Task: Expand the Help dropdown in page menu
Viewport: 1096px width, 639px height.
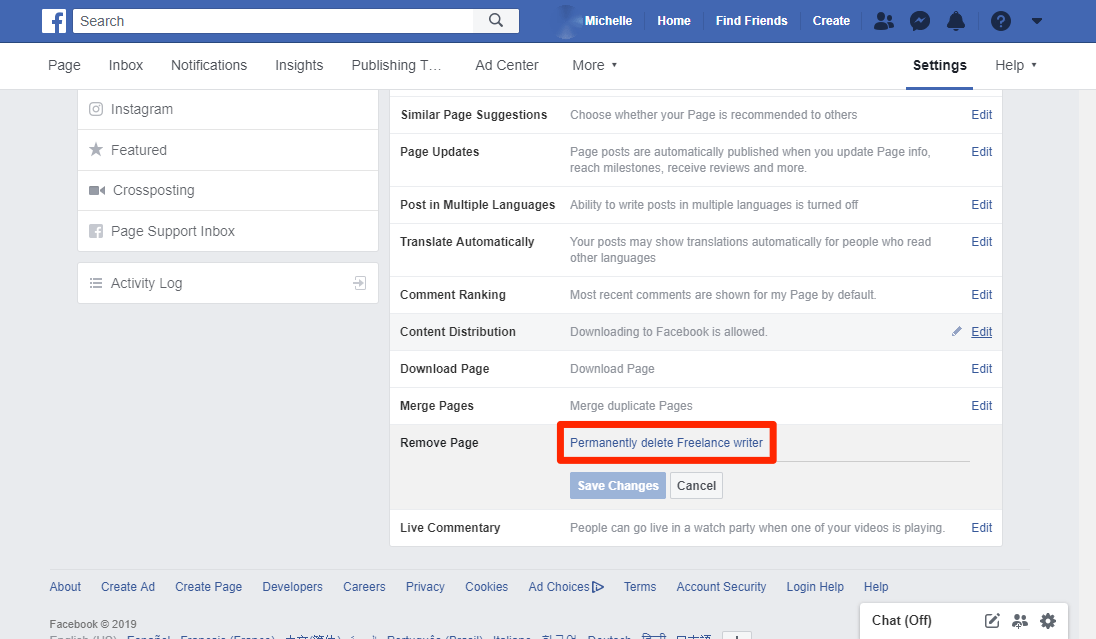Action: (1016, 65)
